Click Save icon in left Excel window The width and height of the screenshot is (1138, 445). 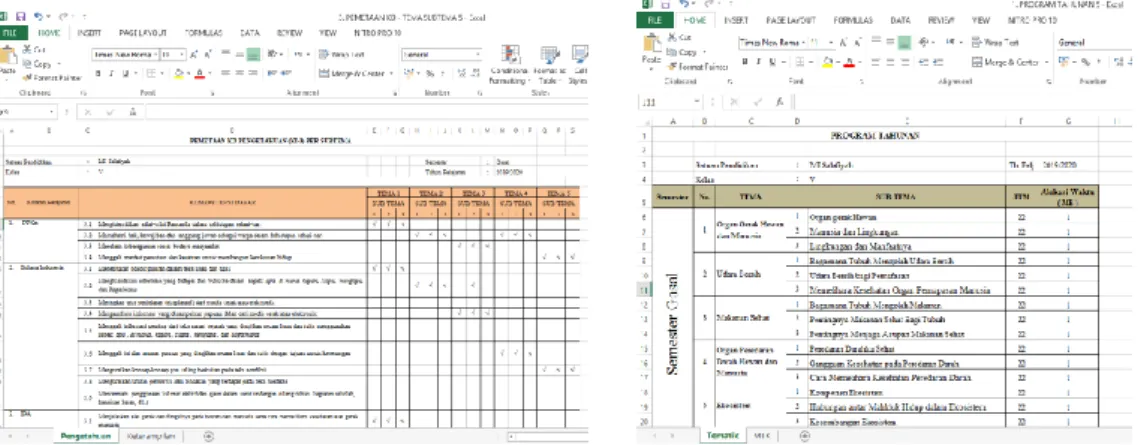20,16
